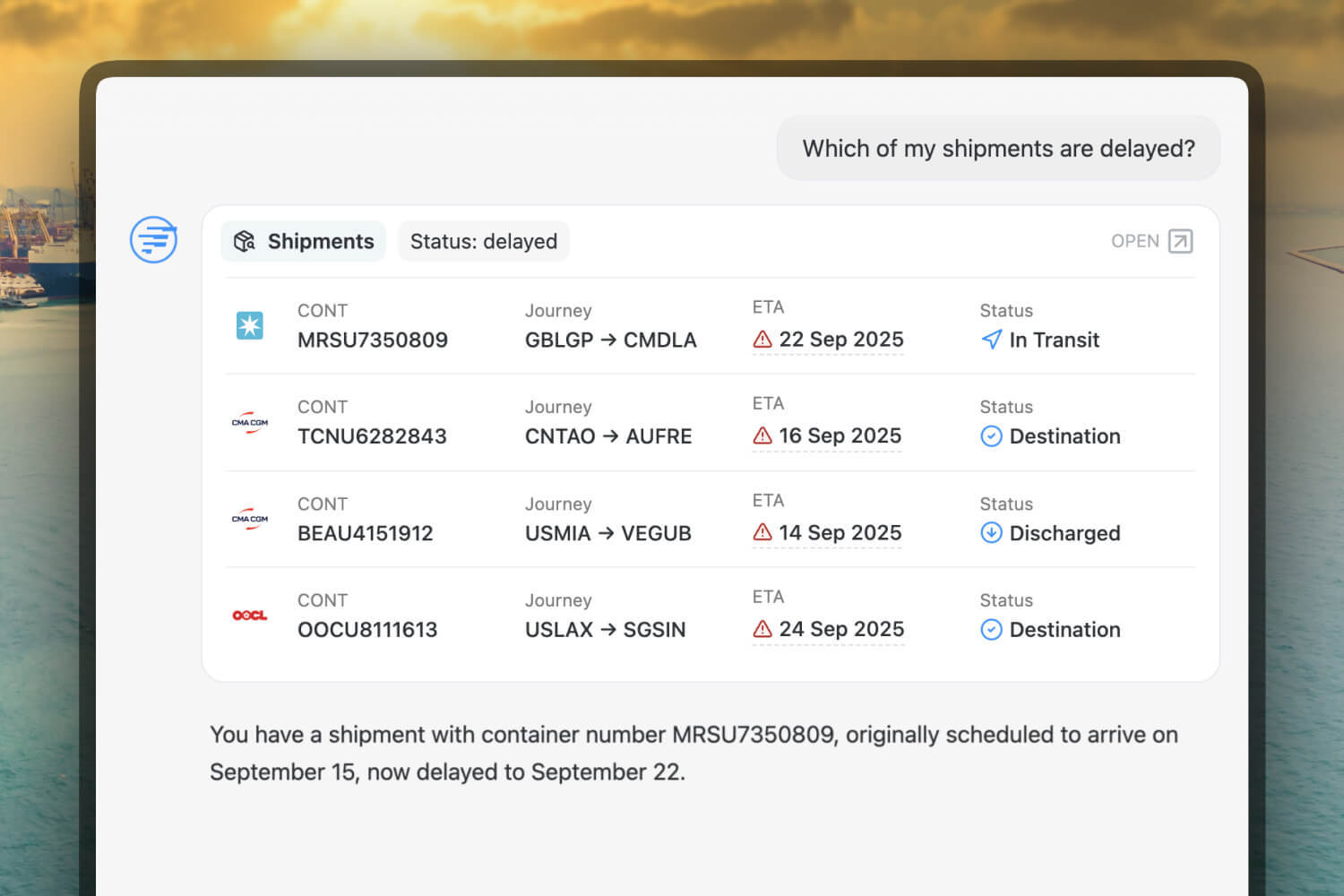Click journey USMIA → VEGUB
This screenshot has height=896, width=1344.
tap(608, 533)
